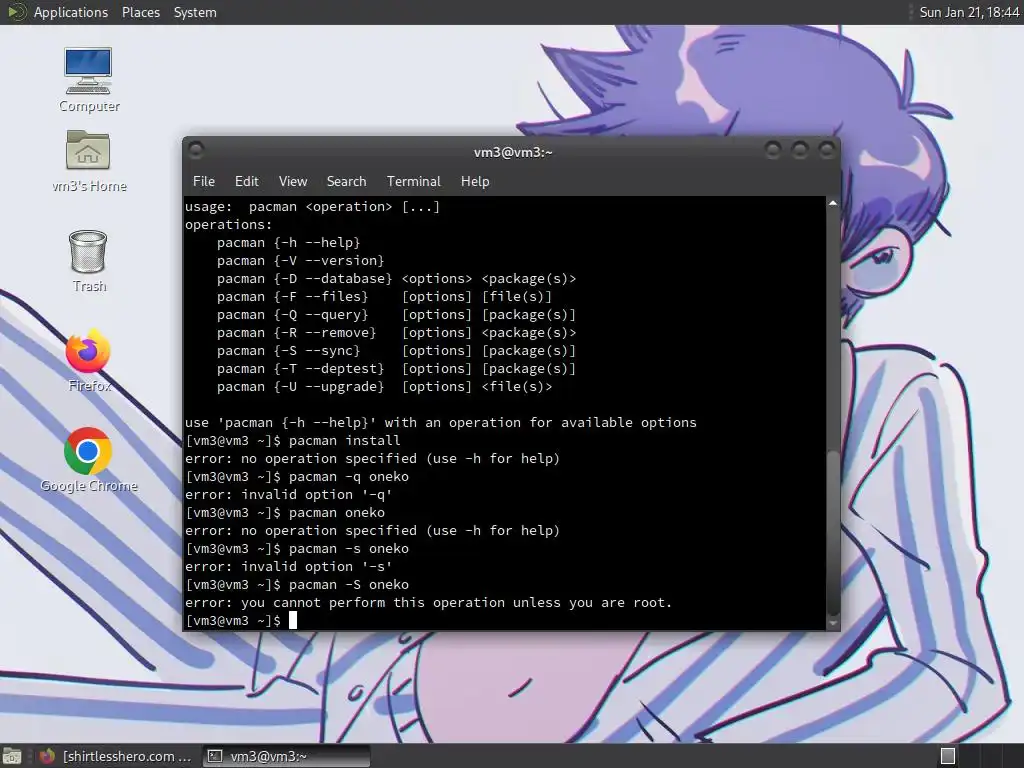Click the terminal title bar vm3@vm3:~
The image size is (1024, 768).
point(513,152)
